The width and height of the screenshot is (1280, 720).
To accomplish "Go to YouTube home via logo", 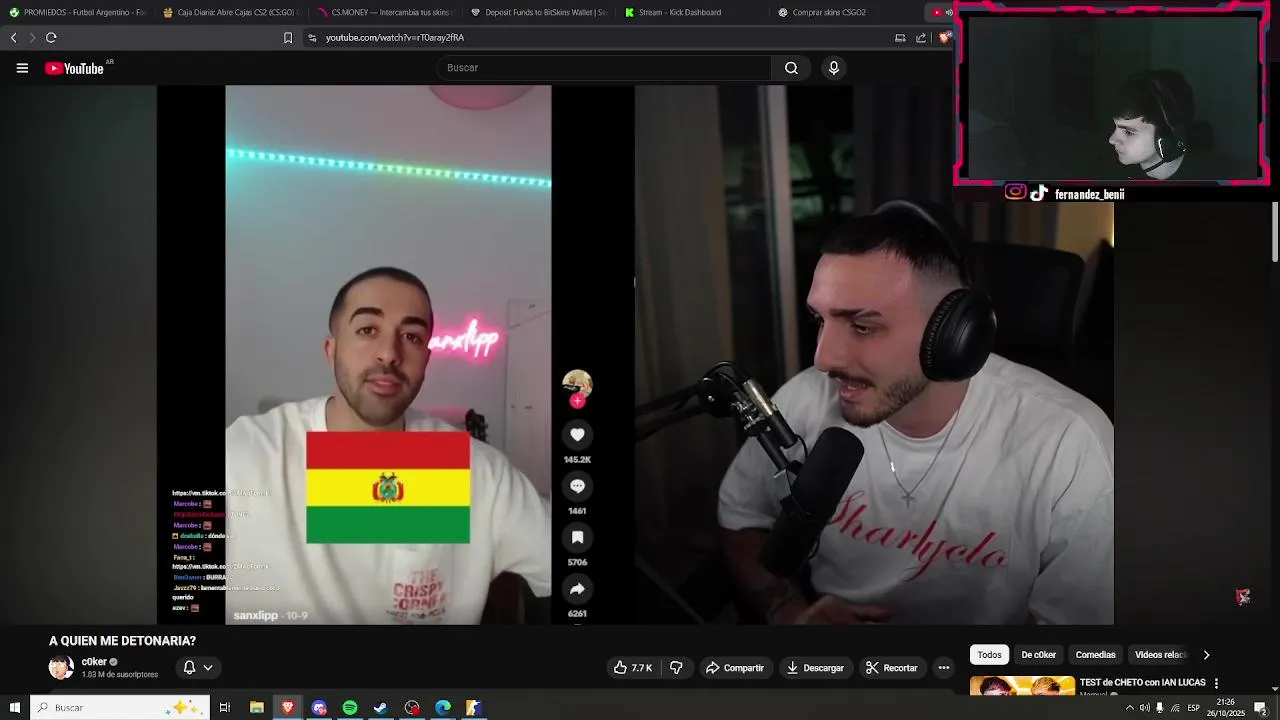I will [74, 68].
